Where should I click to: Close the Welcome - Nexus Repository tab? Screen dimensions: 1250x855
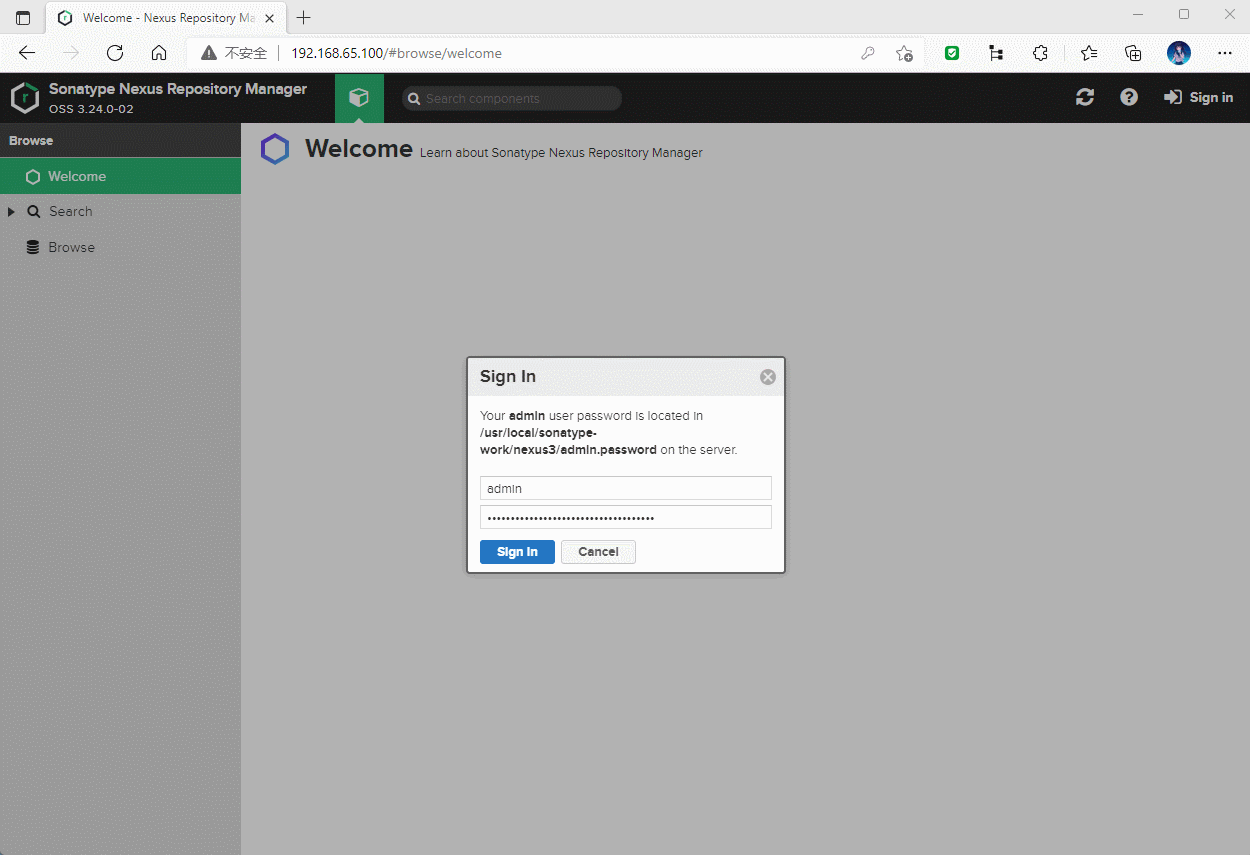point(270,18)
